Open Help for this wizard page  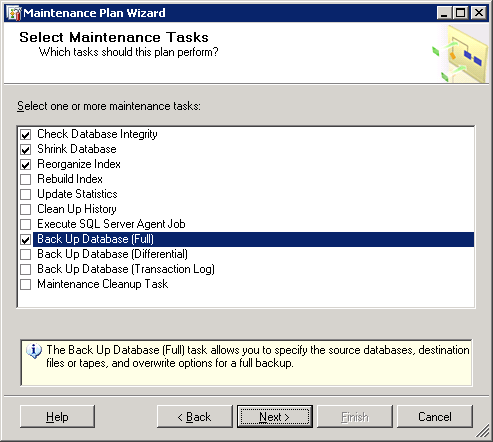[57, 417]
